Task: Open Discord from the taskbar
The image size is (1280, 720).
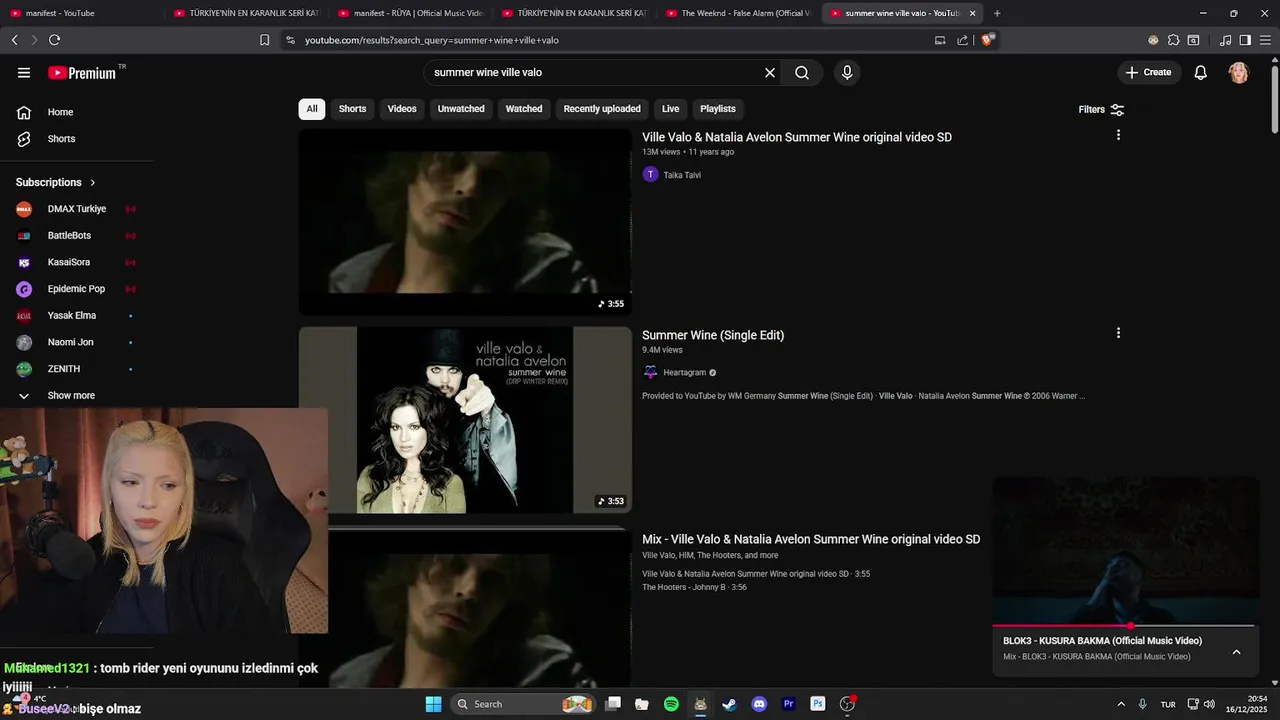Action: (x=759, y=704)
